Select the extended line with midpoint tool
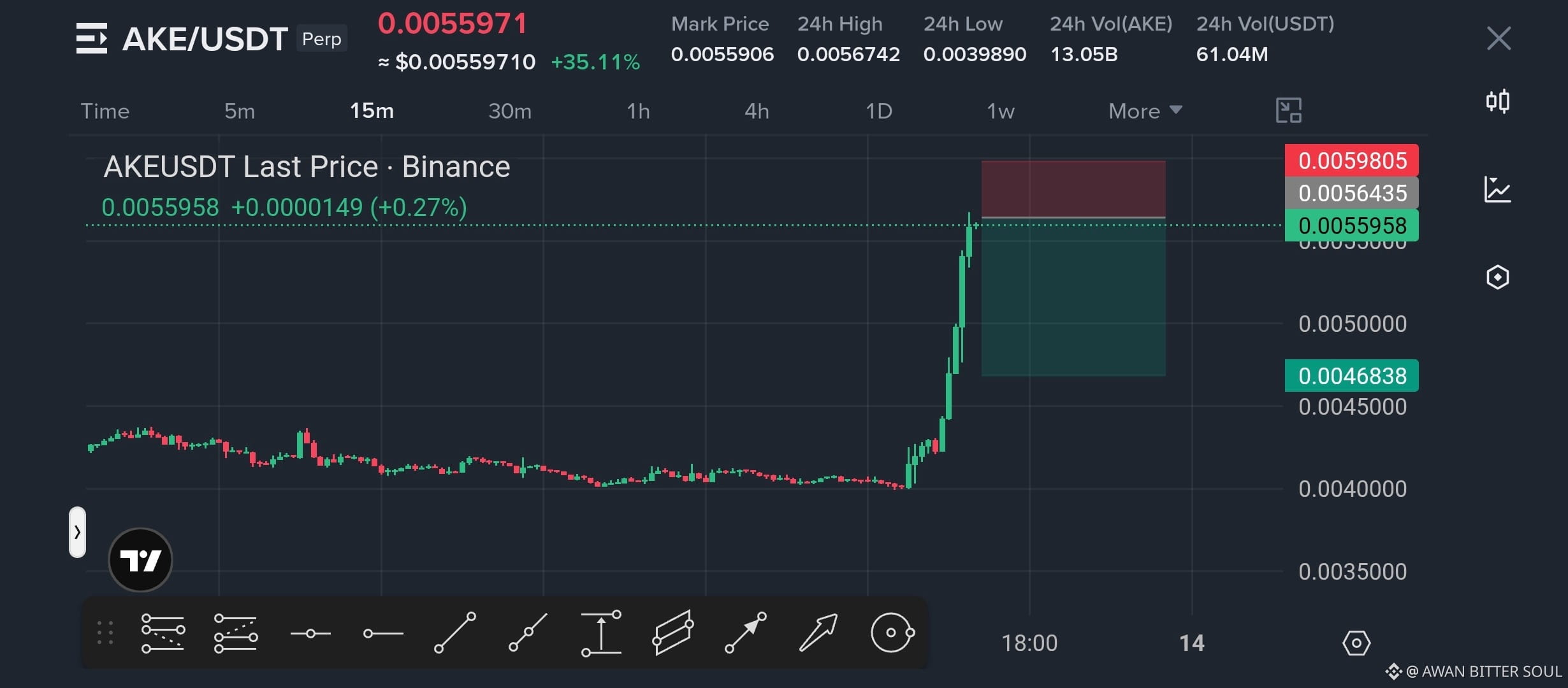This screenshot has height=688, width=1568. (528, 633)
